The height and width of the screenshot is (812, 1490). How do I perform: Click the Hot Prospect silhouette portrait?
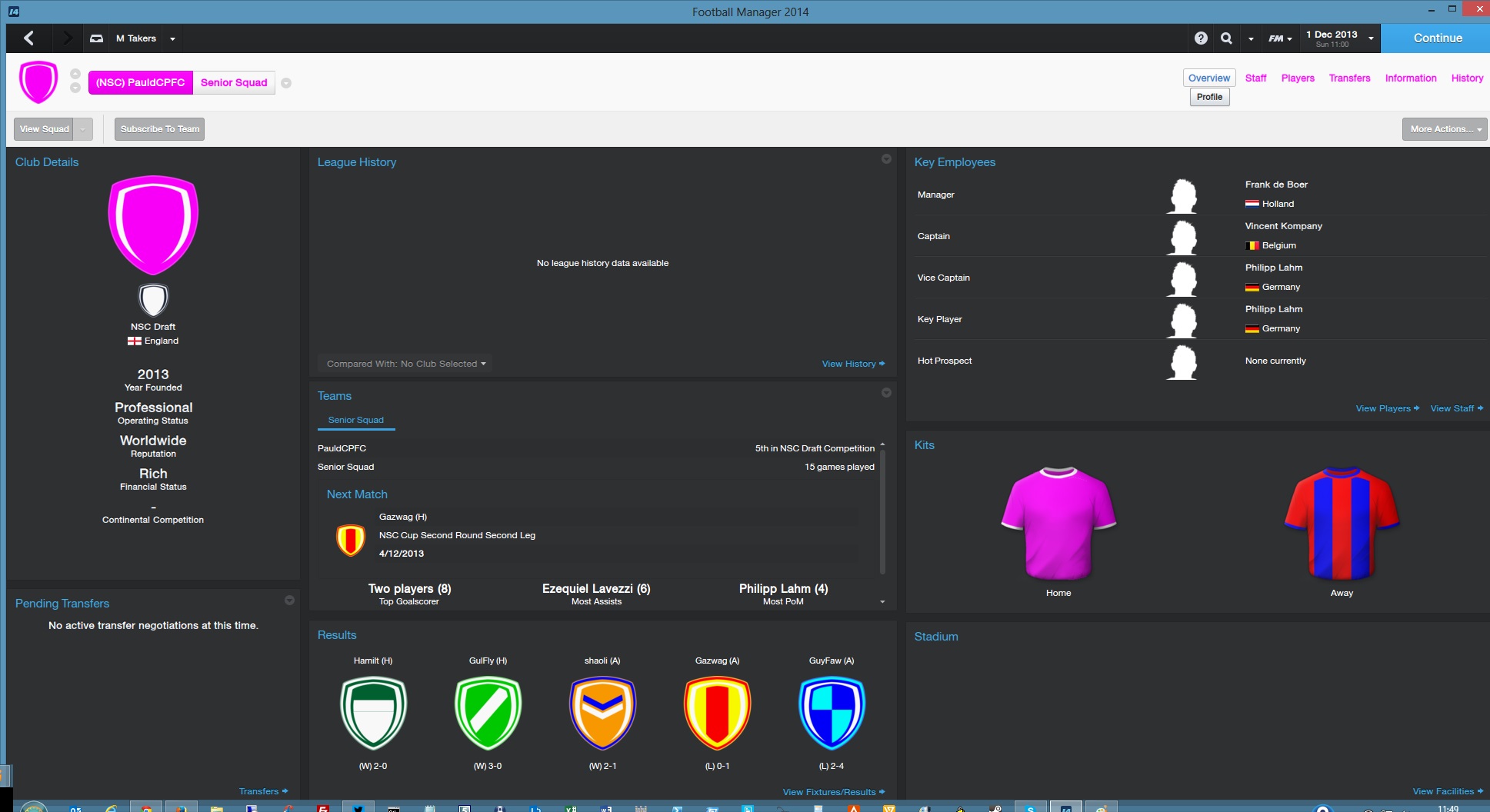[x=1182, y=361]
